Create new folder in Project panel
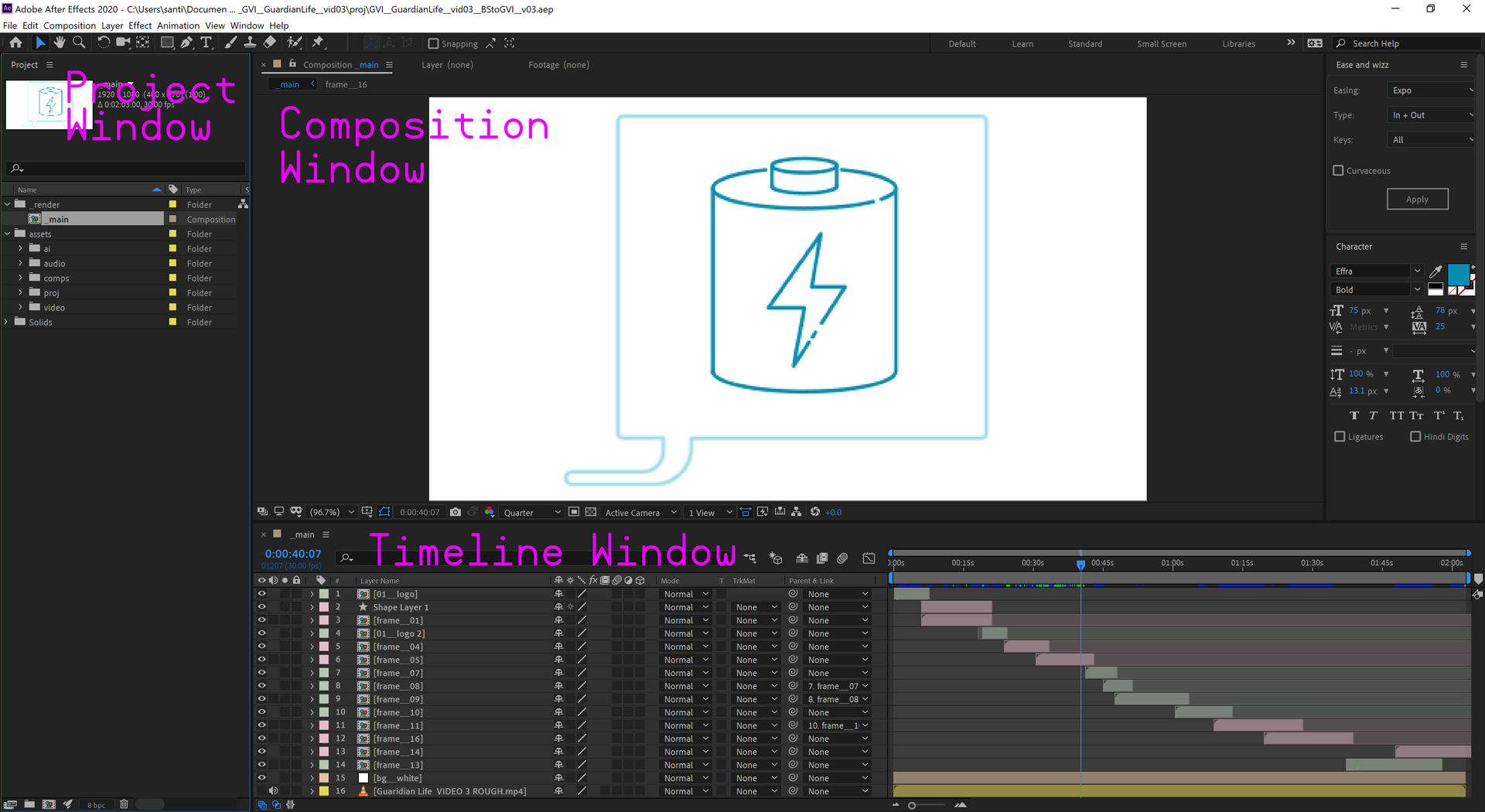The height and width of the screenshot is (812, 1485). 29,804
